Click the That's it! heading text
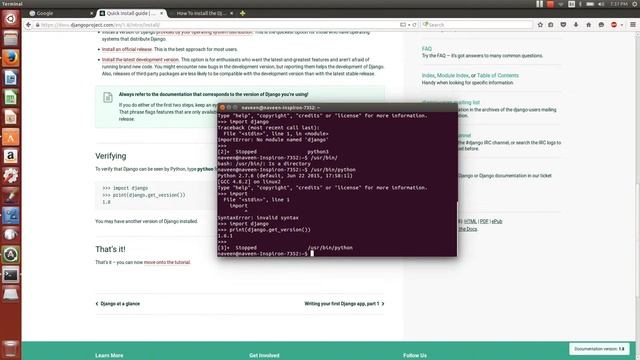Viewport: 640px width, 360px height. (x=110, y=249)
